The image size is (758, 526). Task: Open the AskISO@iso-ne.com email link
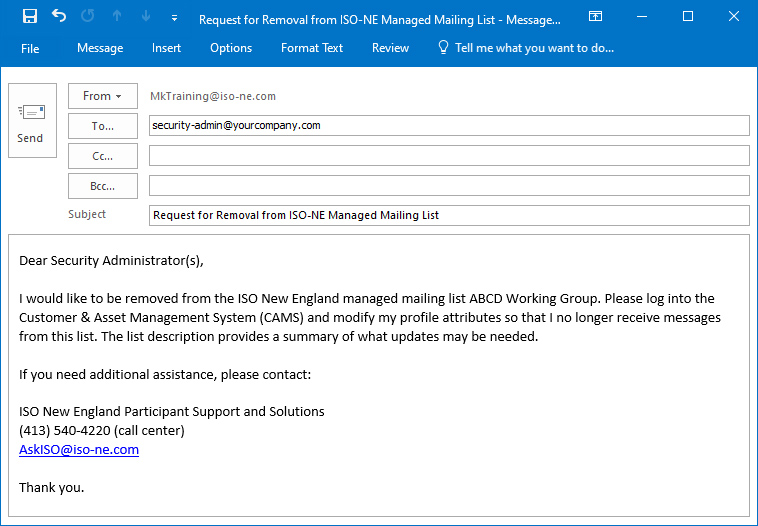click(x=79, y=450)
